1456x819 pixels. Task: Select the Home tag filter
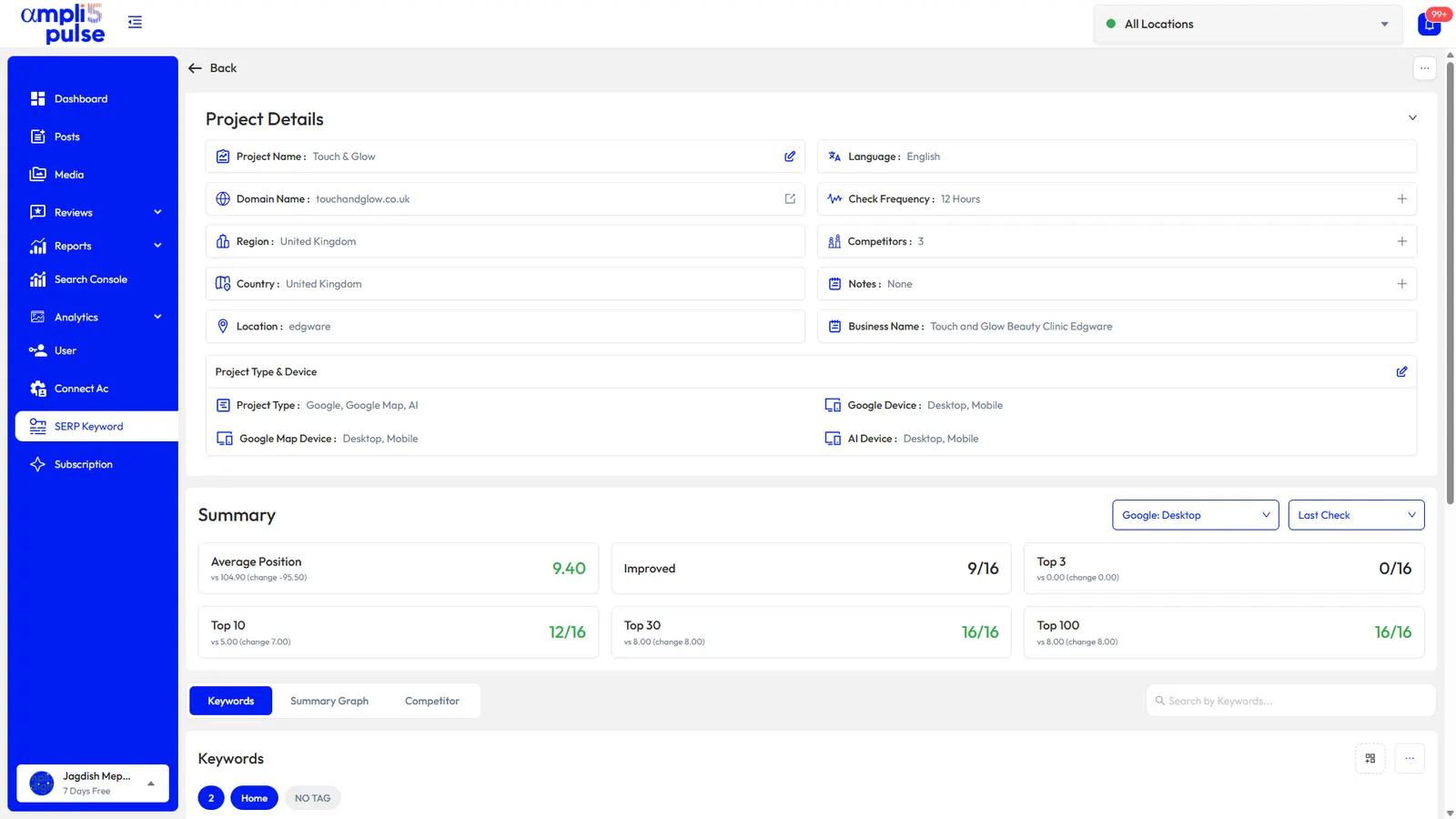click(x=254, y=798)
